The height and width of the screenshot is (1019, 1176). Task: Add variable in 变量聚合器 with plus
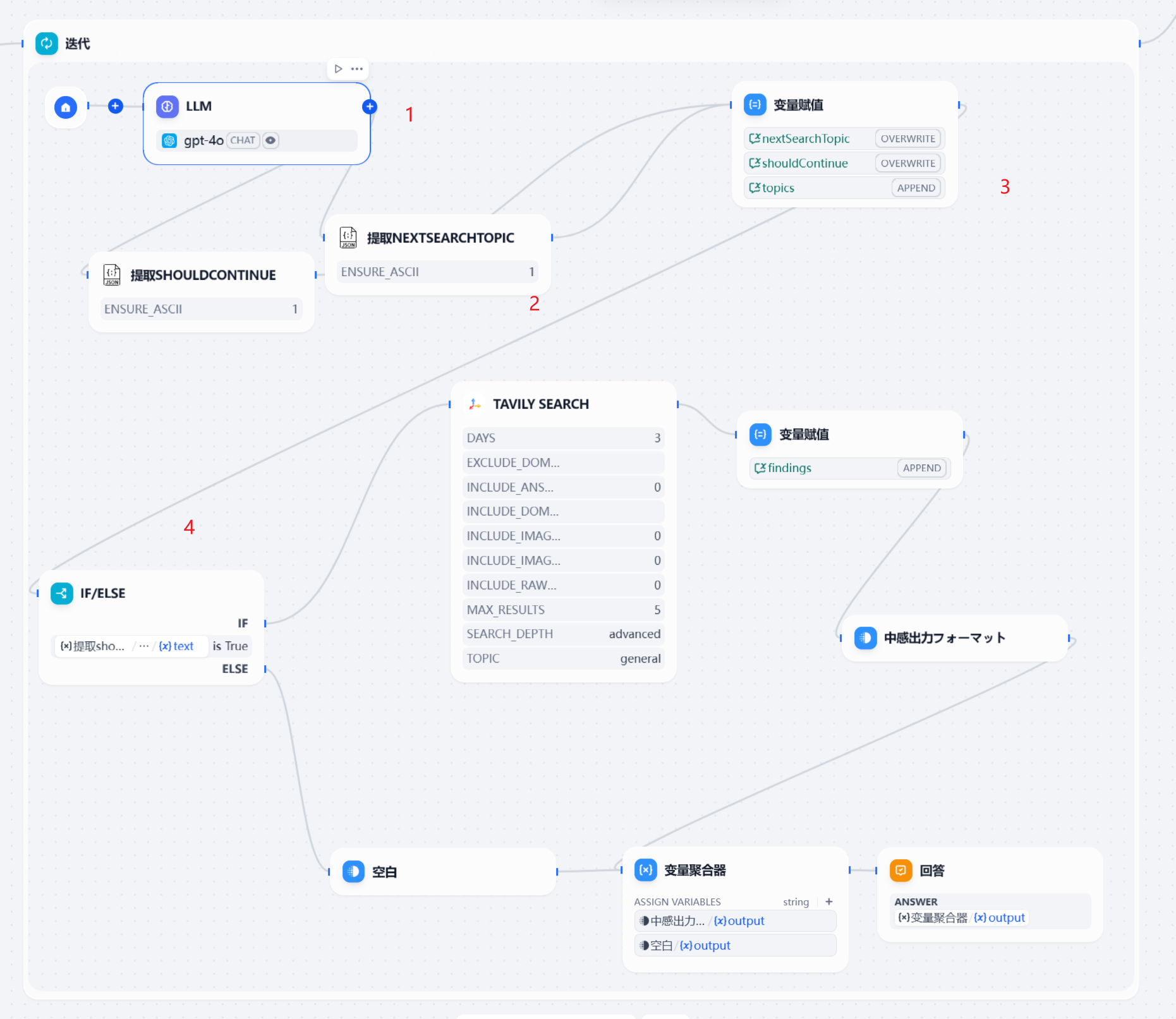(828, 901)
